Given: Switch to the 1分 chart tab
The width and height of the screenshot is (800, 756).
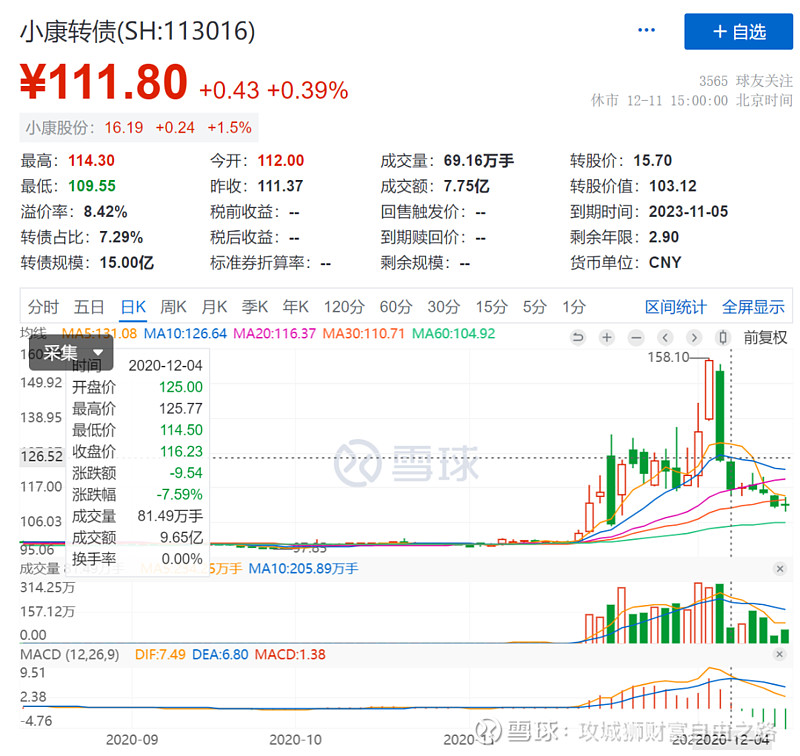Looking at the screenshot, I should [574, 307].
